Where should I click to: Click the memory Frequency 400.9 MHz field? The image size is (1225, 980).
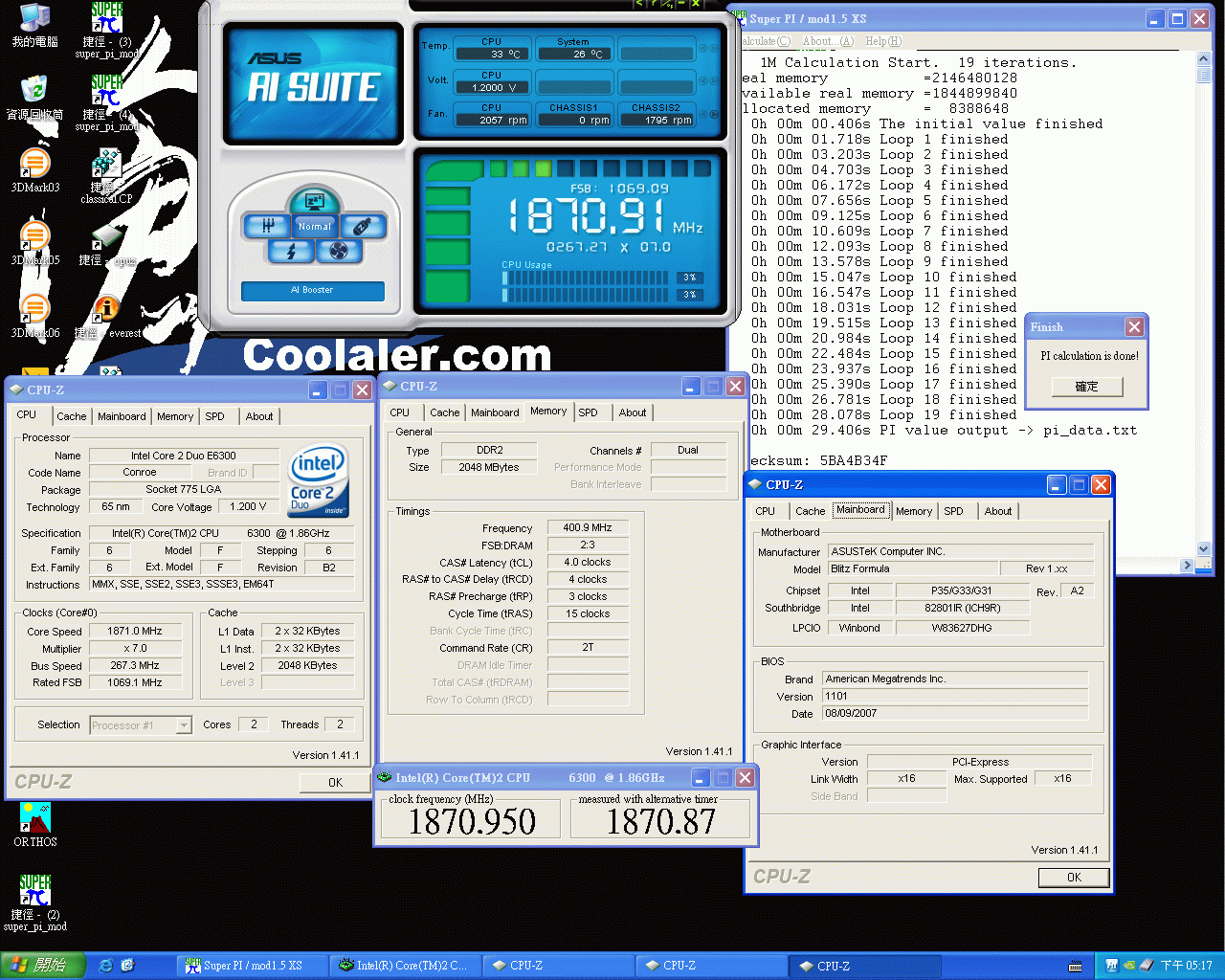(x=588, y=527)
